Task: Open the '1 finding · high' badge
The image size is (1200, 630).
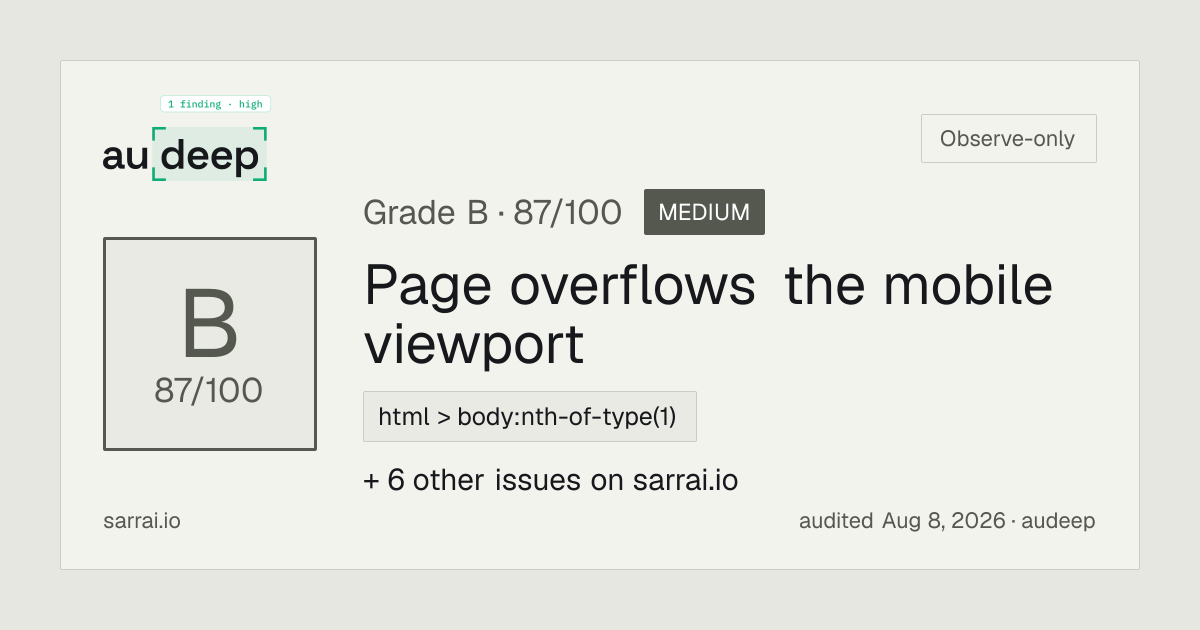Action: pos(215,104)
